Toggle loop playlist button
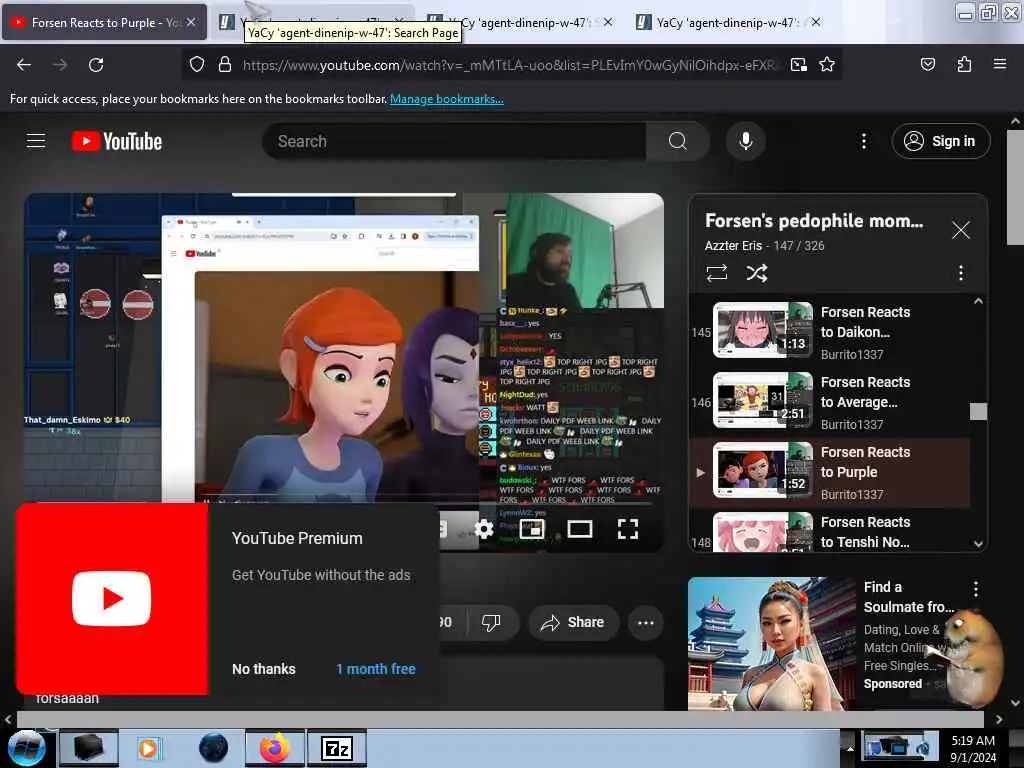Screen dimensions: 1024x768 (716, 273)
